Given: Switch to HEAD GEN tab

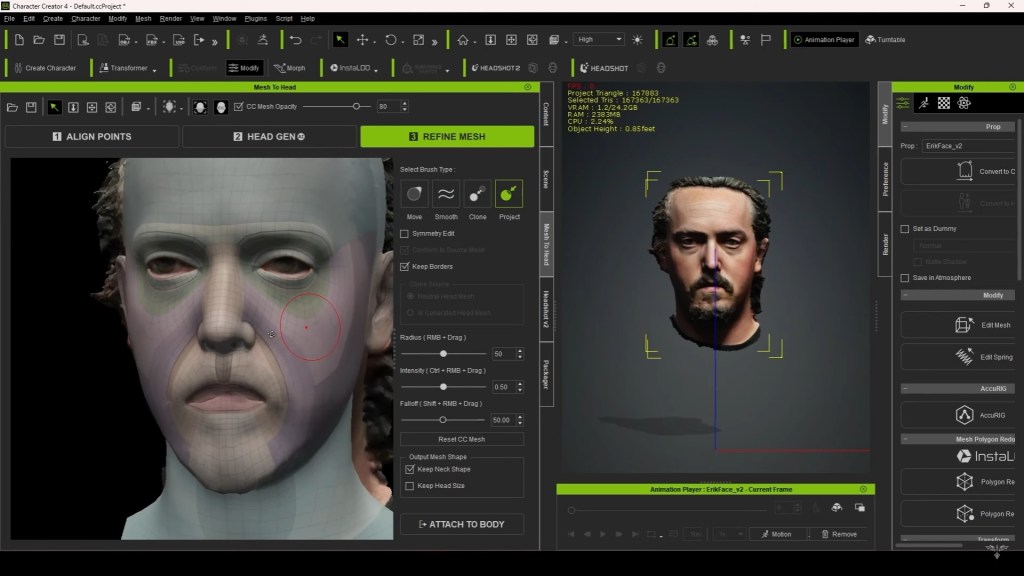Looking at the screenshot, I should 270,136.
